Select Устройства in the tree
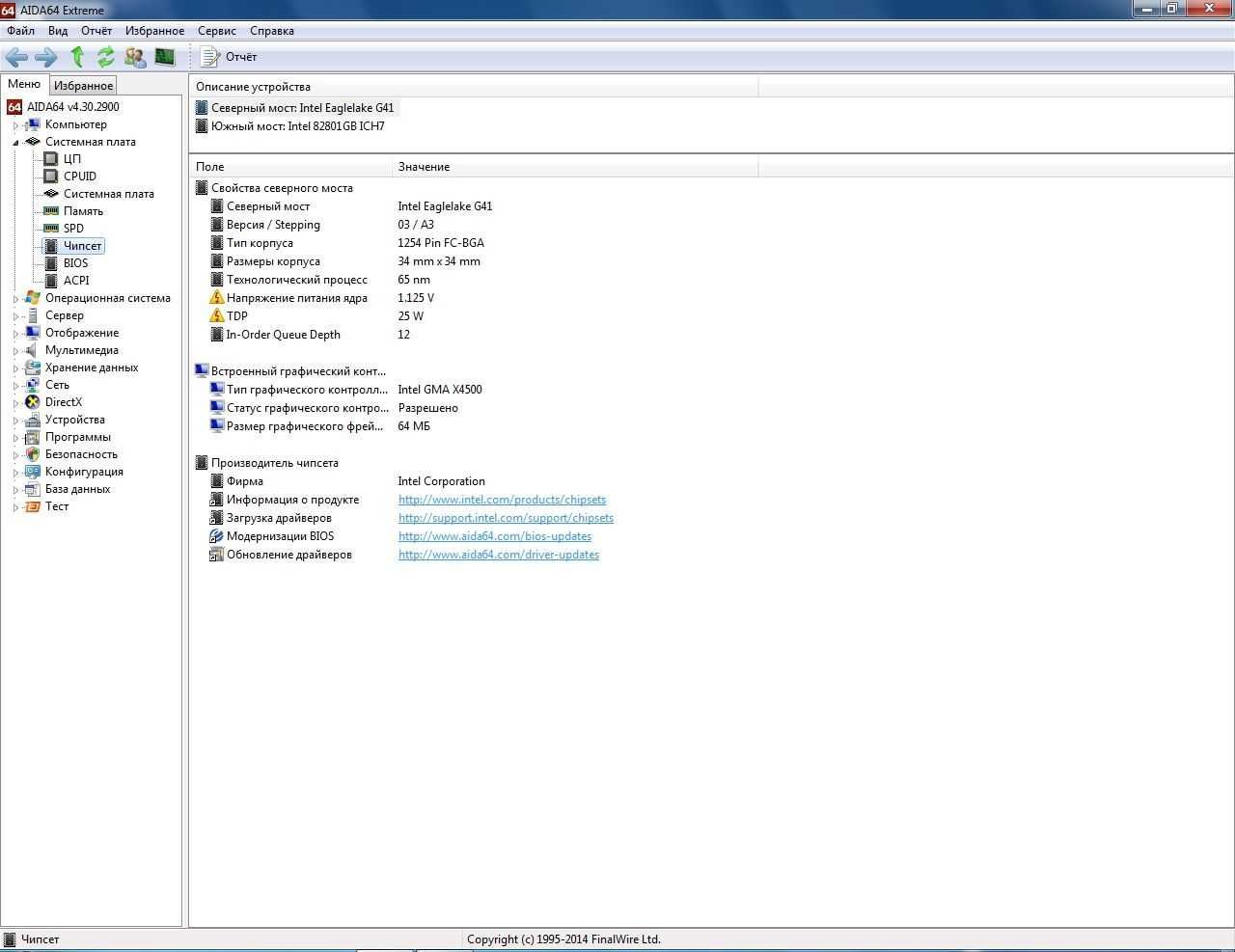Image resolution: width=1235 pixels, height=952 pixels. point(75,420)
